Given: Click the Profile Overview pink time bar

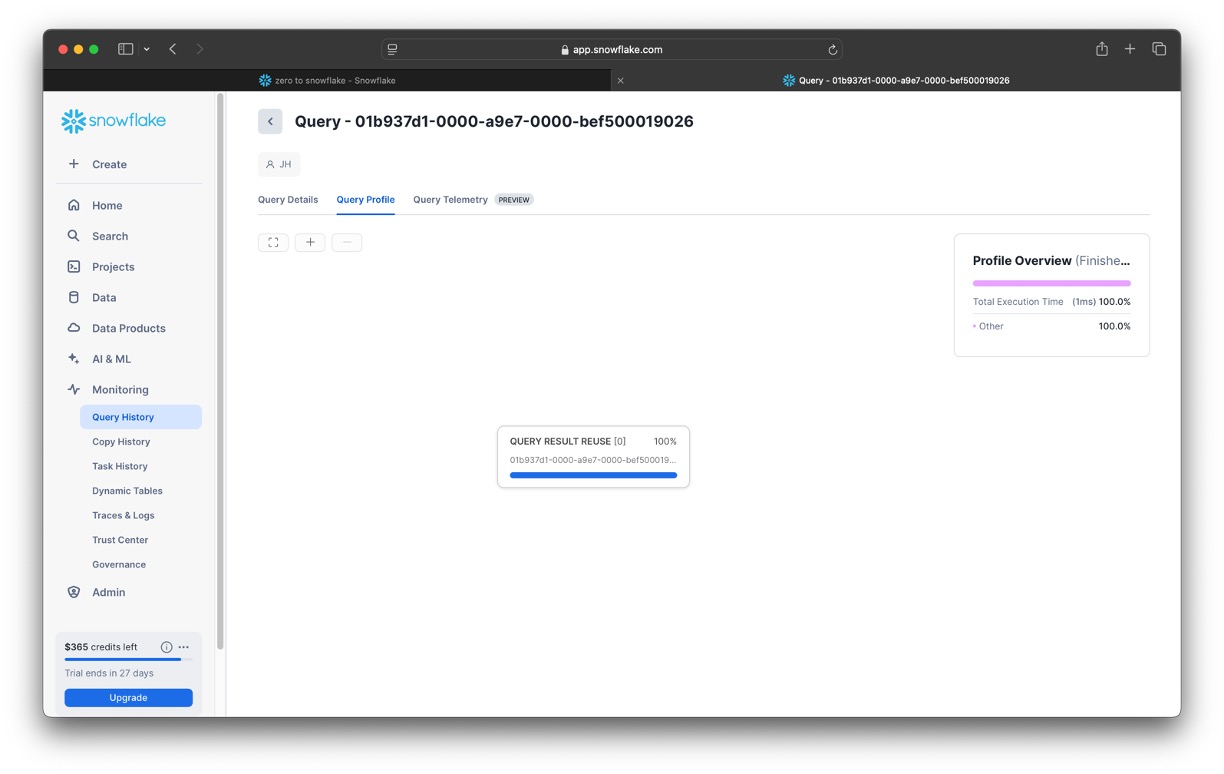Looking at the screenshot, I should [1051, 283].
